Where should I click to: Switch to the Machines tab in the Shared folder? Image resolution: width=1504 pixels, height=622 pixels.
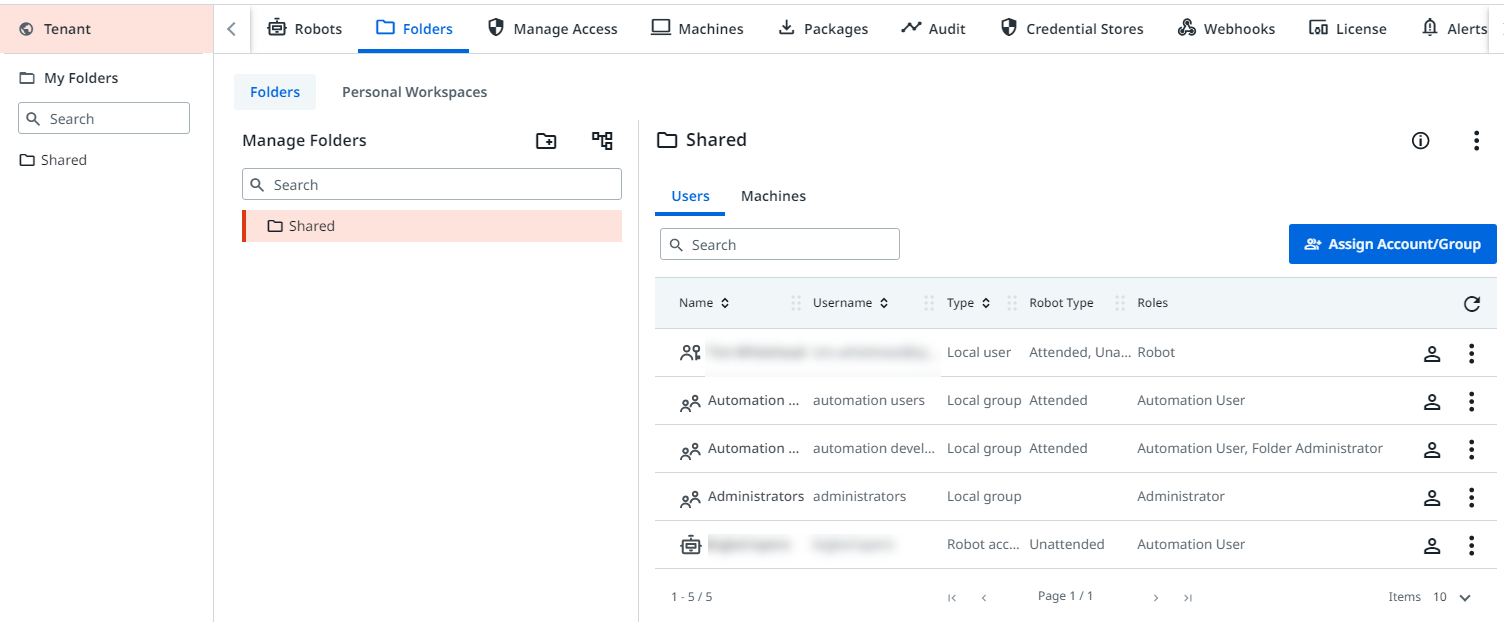click(x=773, y=196)
